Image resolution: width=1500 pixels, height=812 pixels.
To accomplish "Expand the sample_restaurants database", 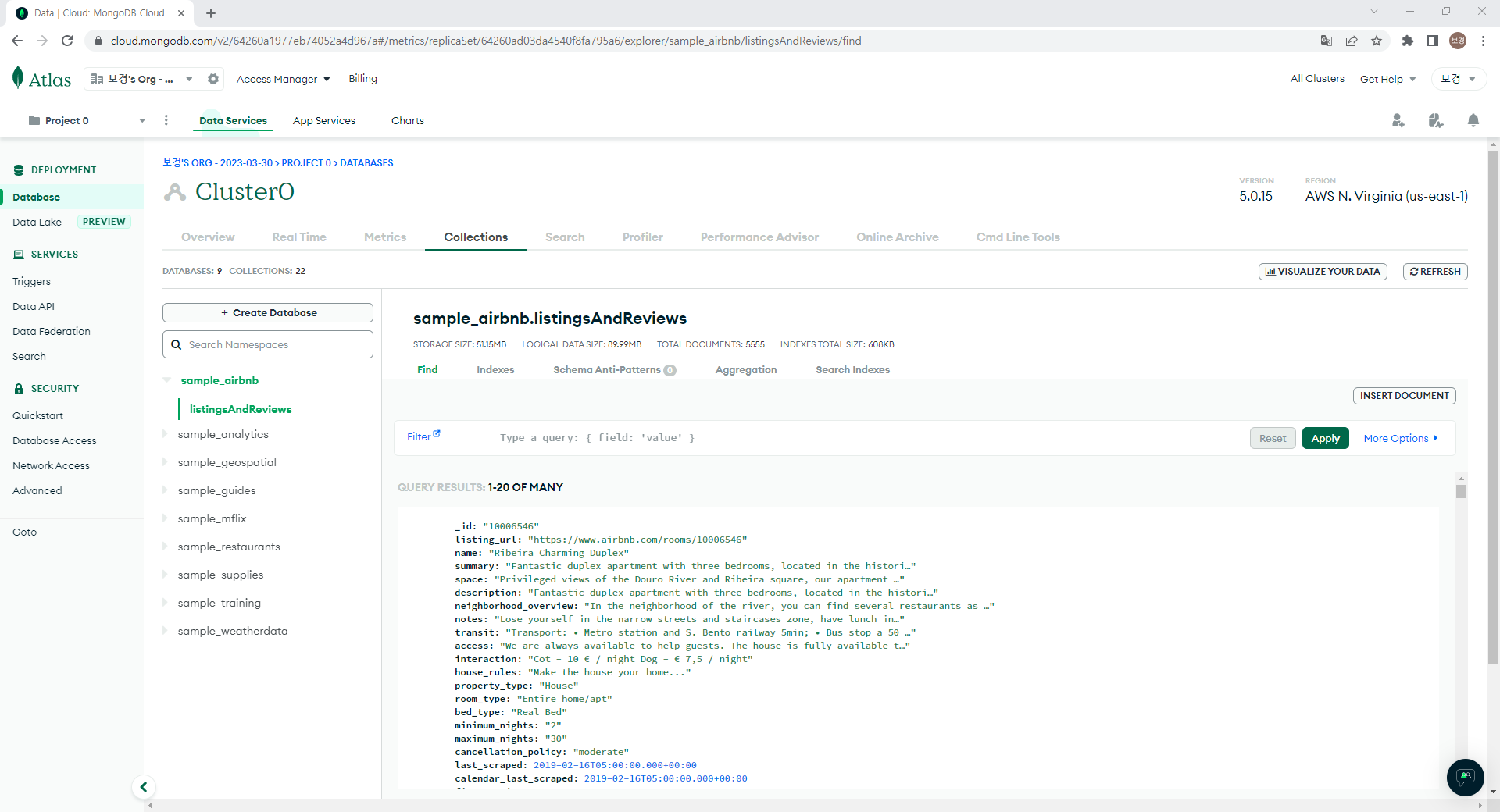I will 165,547.
